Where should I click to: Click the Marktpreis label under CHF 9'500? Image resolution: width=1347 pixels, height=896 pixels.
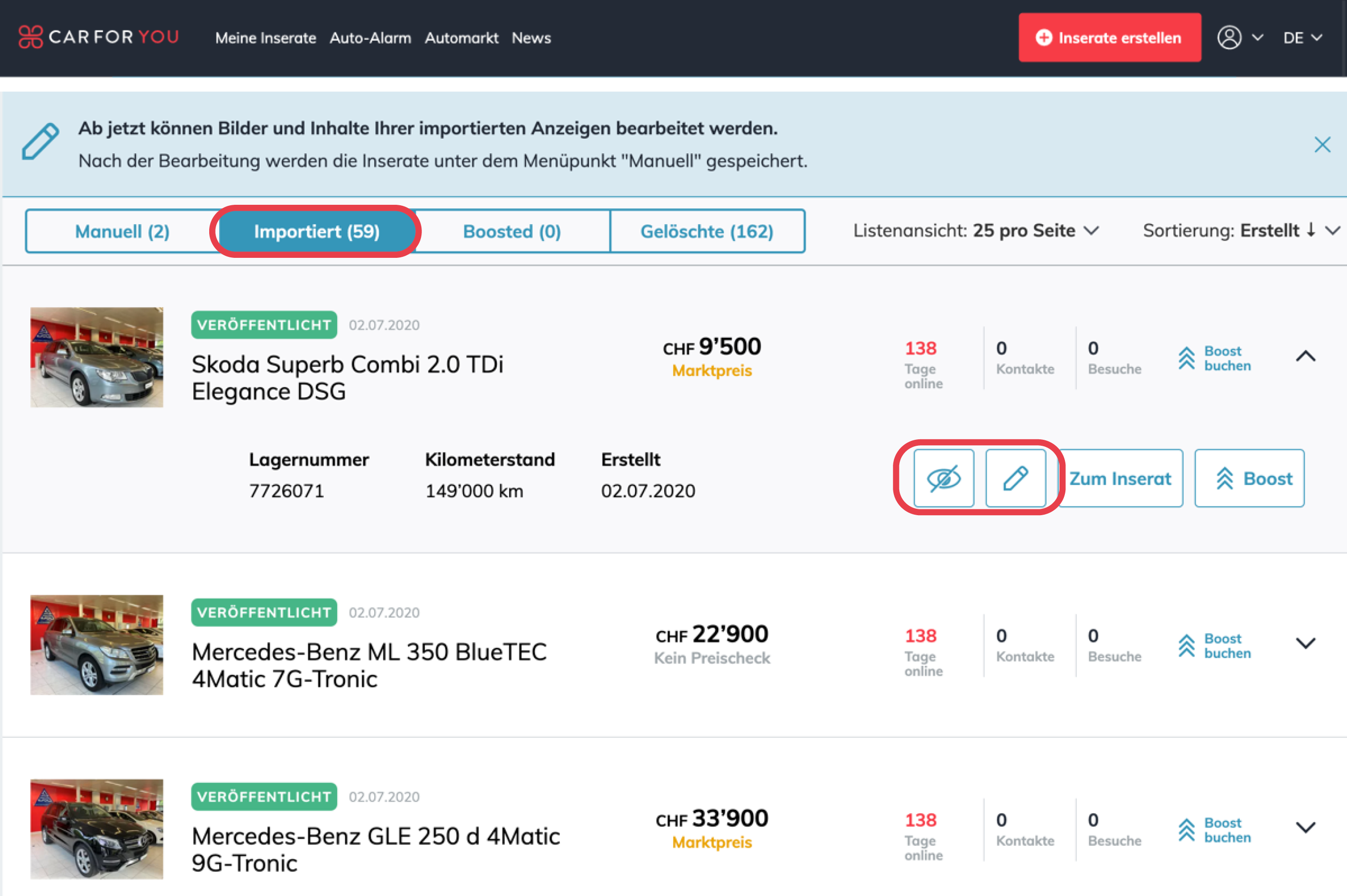(x=712, y=370)
